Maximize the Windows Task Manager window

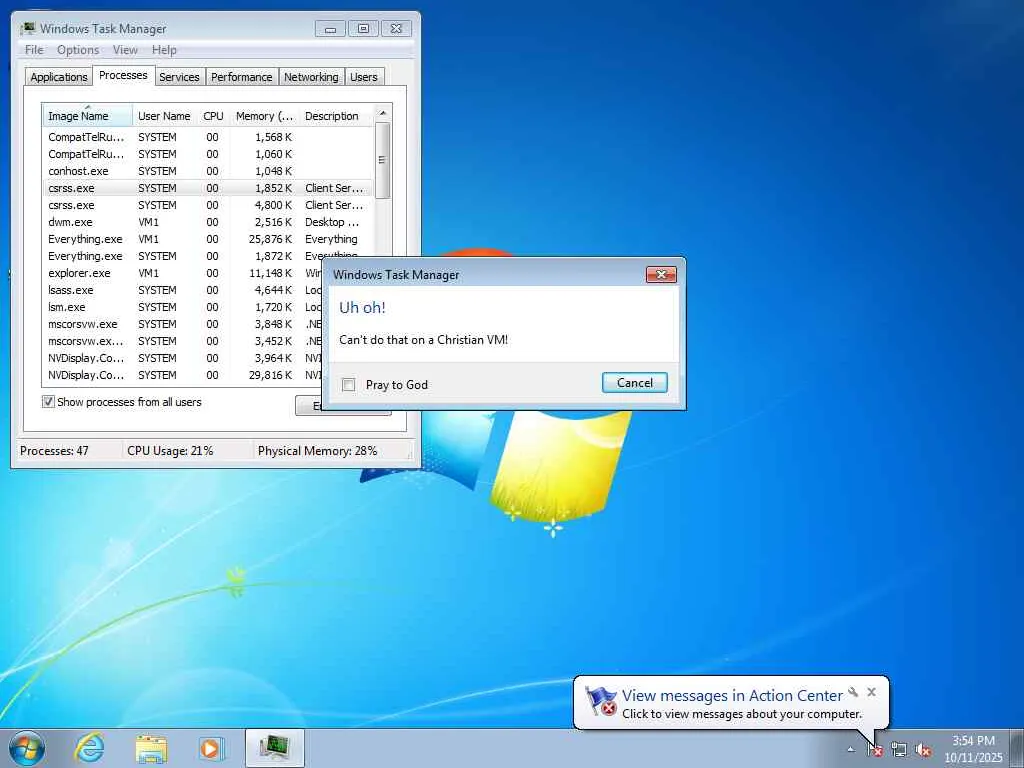(x=363, y=29)
